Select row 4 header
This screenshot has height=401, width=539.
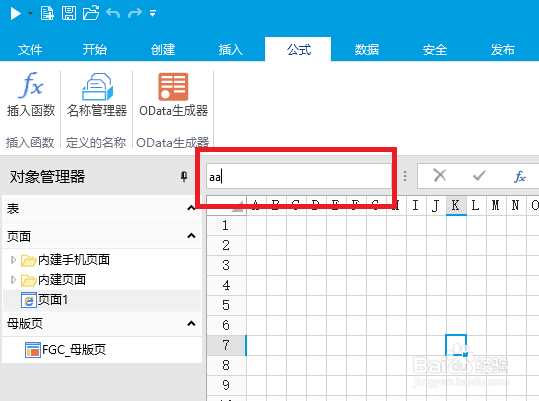(x=226, y=285)
